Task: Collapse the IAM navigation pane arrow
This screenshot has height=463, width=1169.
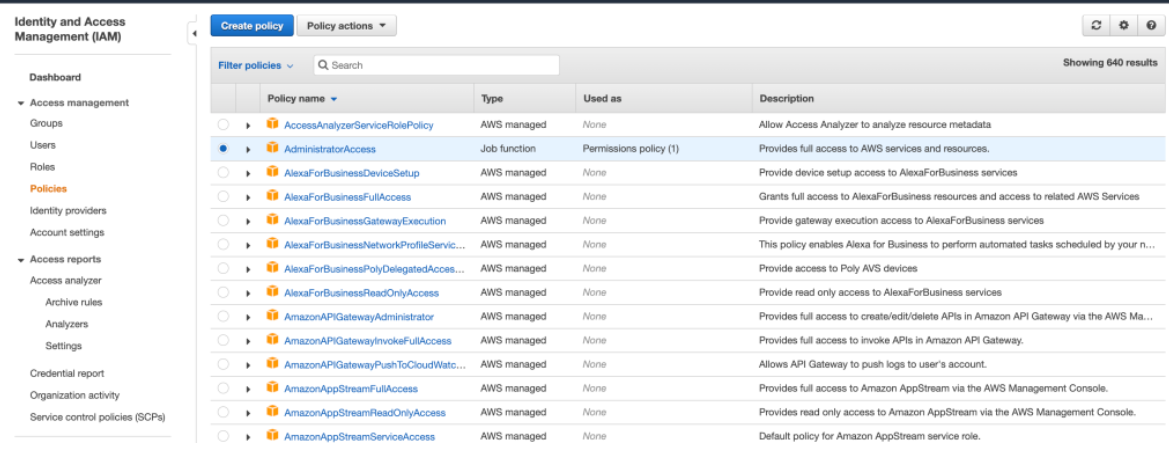Action: pos(193,34)
